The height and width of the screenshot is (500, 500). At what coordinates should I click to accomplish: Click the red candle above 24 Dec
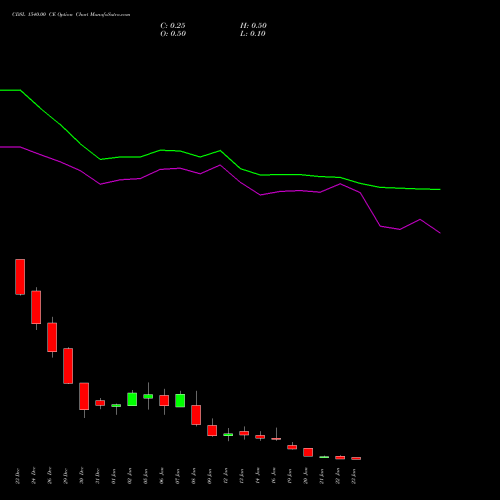pos(36,307)
